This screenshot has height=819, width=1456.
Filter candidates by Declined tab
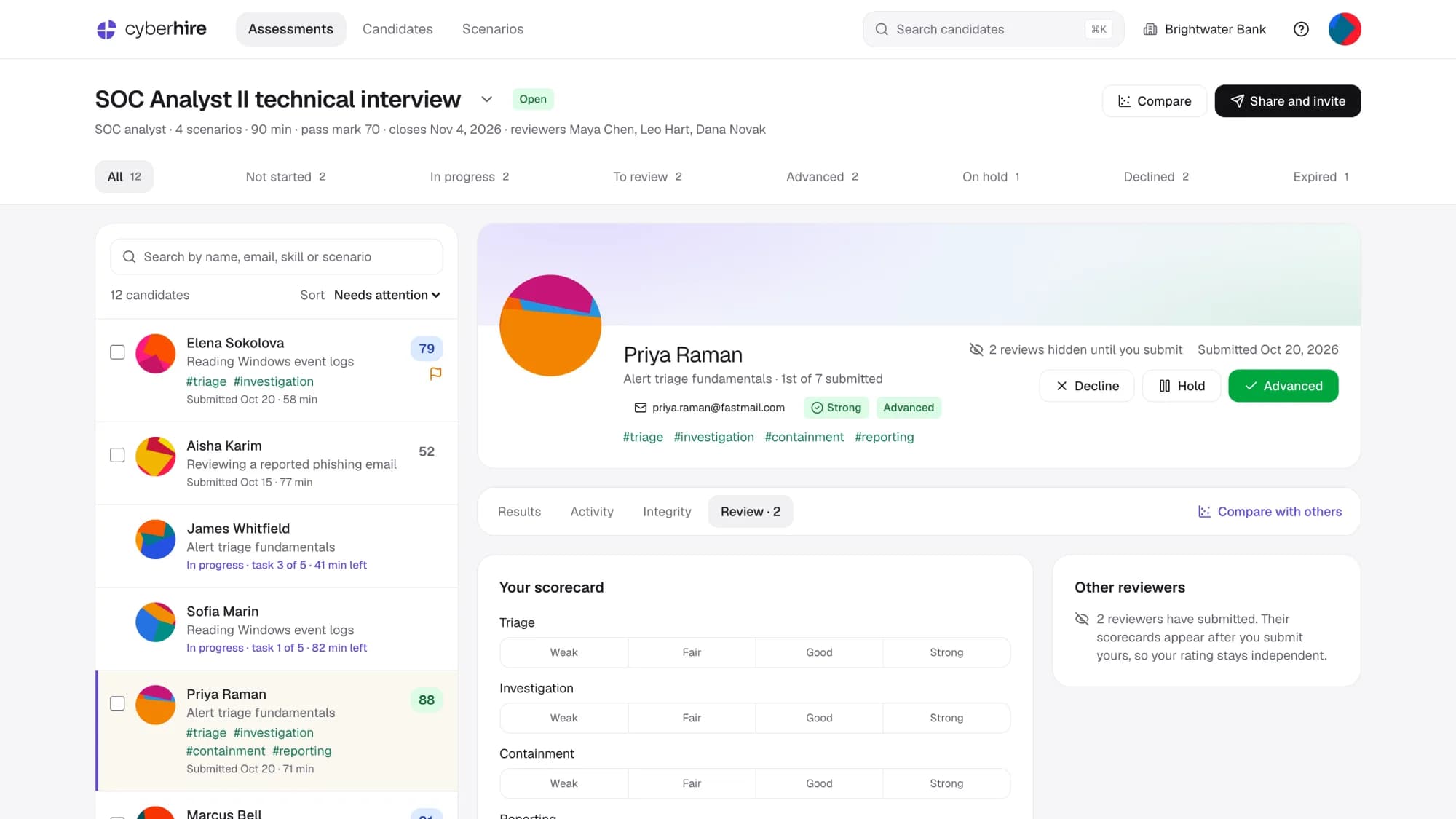tap(1156, 177)
